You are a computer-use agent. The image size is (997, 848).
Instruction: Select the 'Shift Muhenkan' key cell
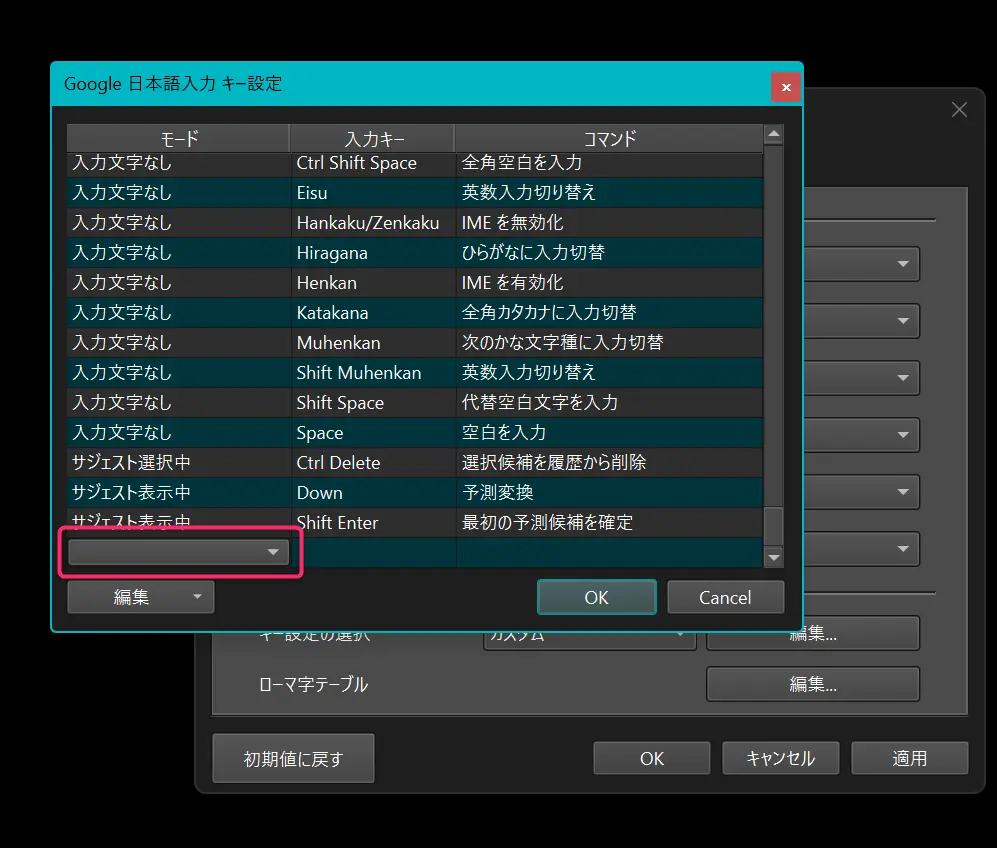pos(373,373)
